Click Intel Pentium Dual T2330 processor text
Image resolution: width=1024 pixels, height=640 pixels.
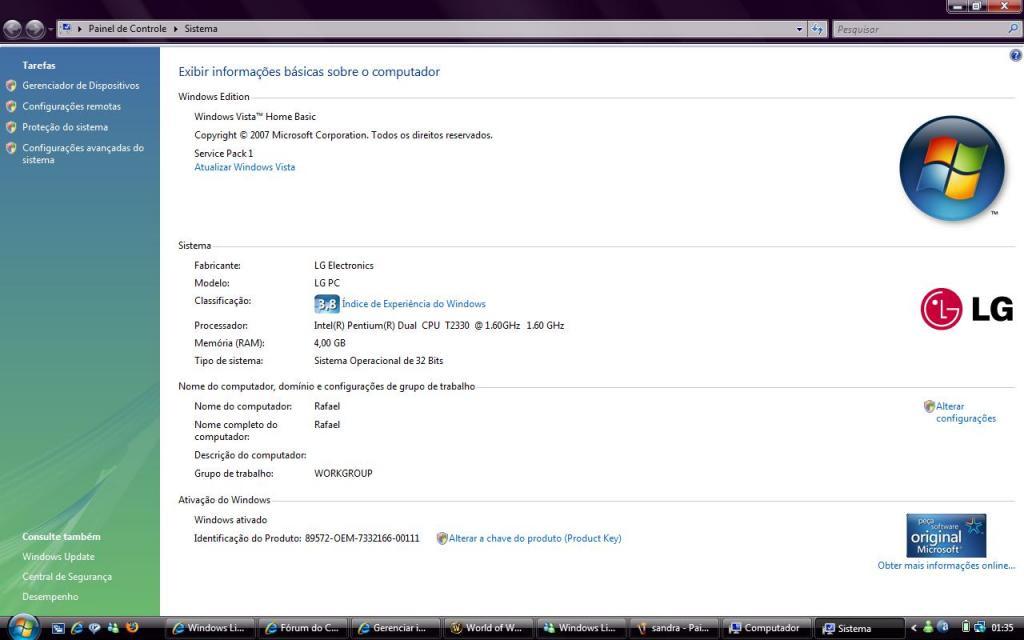coord(439,325)
